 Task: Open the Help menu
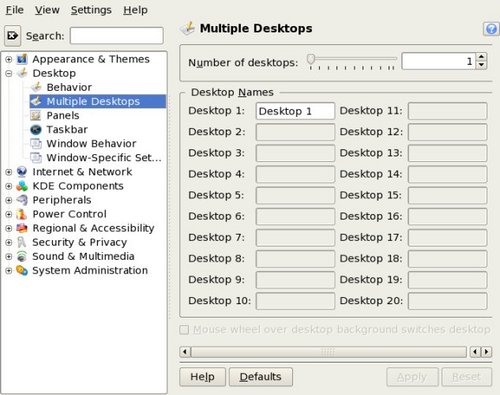135,10
